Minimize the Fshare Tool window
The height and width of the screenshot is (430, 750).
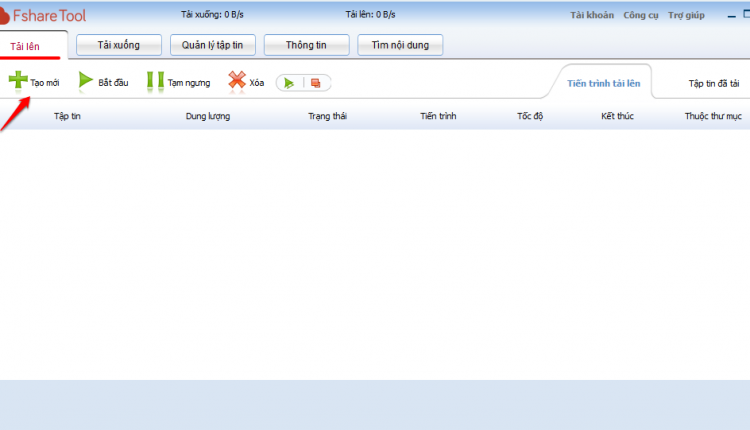731,16
